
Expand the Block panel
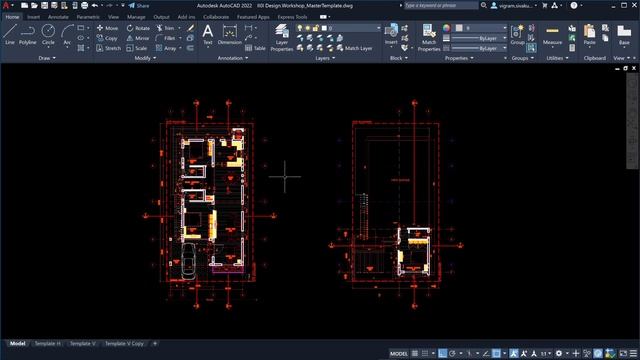pos(399,58)
